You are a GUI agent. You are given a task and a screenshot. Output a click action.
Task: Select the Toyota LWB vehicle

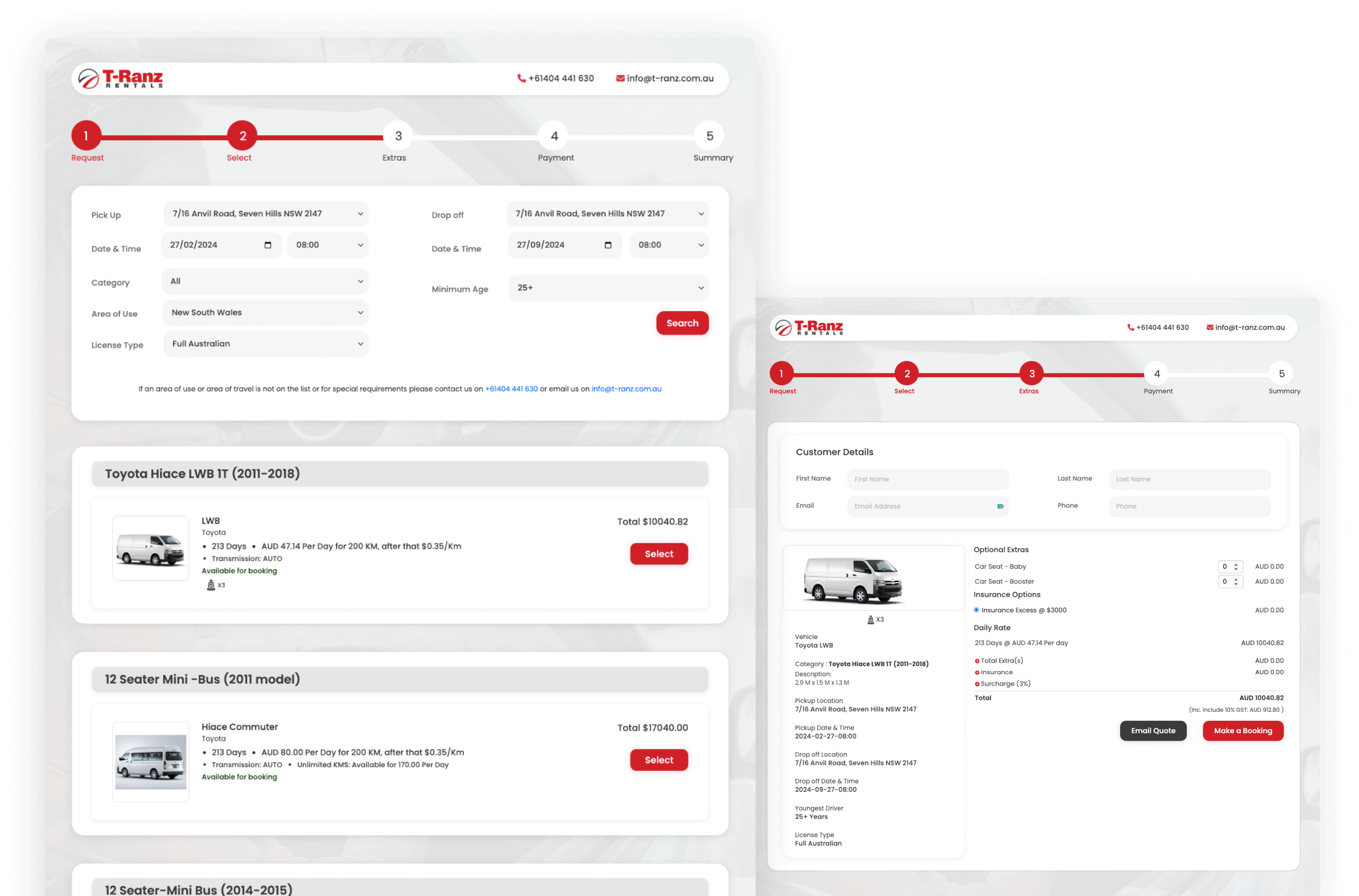[x=659, y=555]
